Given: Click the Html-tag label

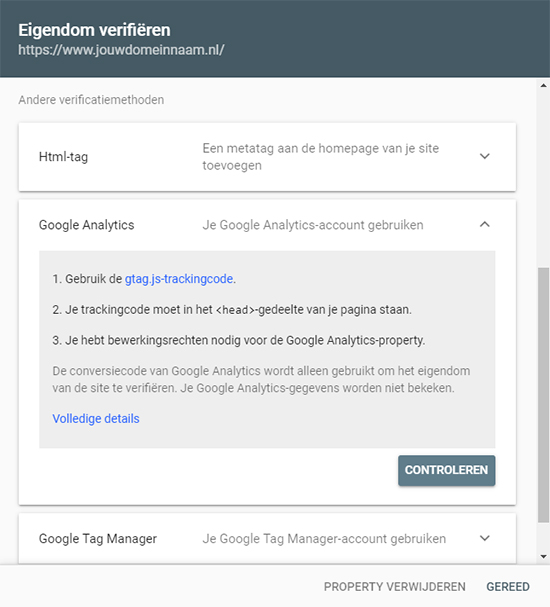Looking at the screenshot, I should click(63, 157).
